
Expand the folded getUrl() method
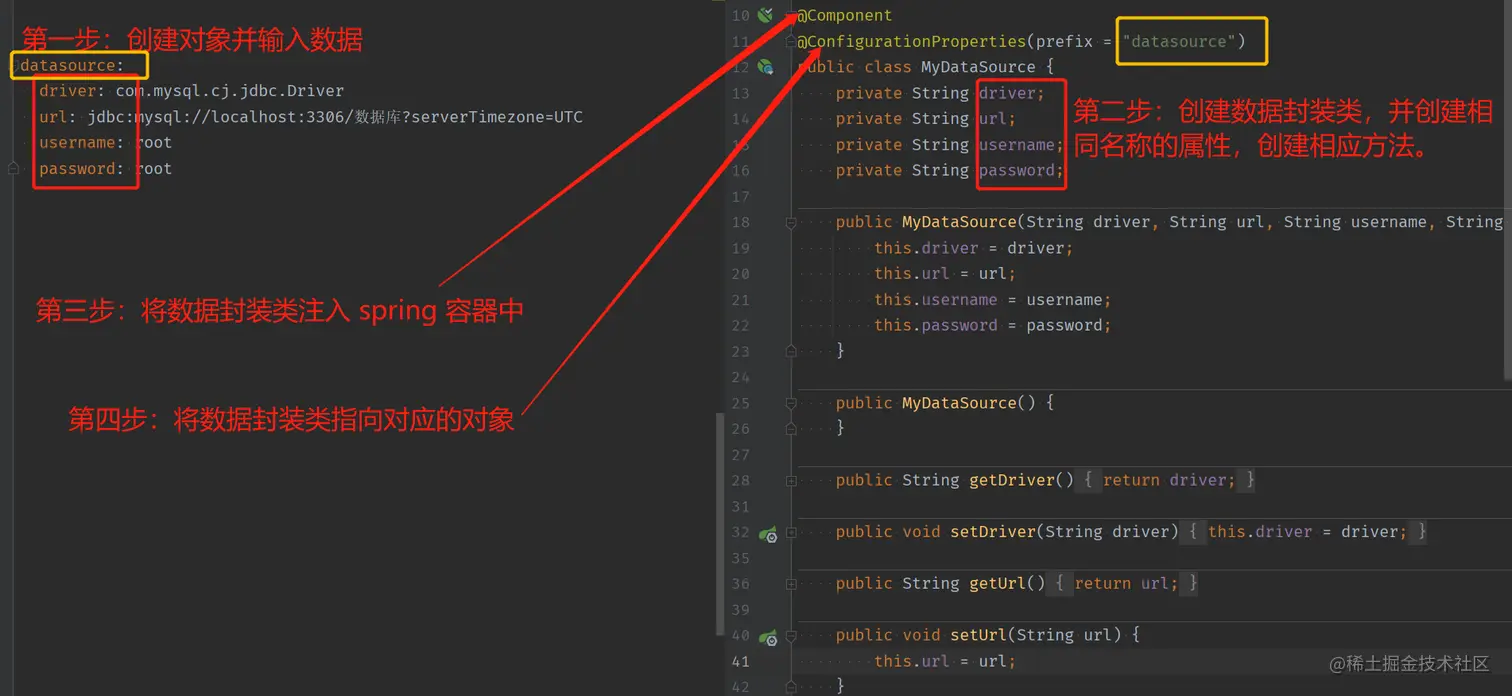791,584
